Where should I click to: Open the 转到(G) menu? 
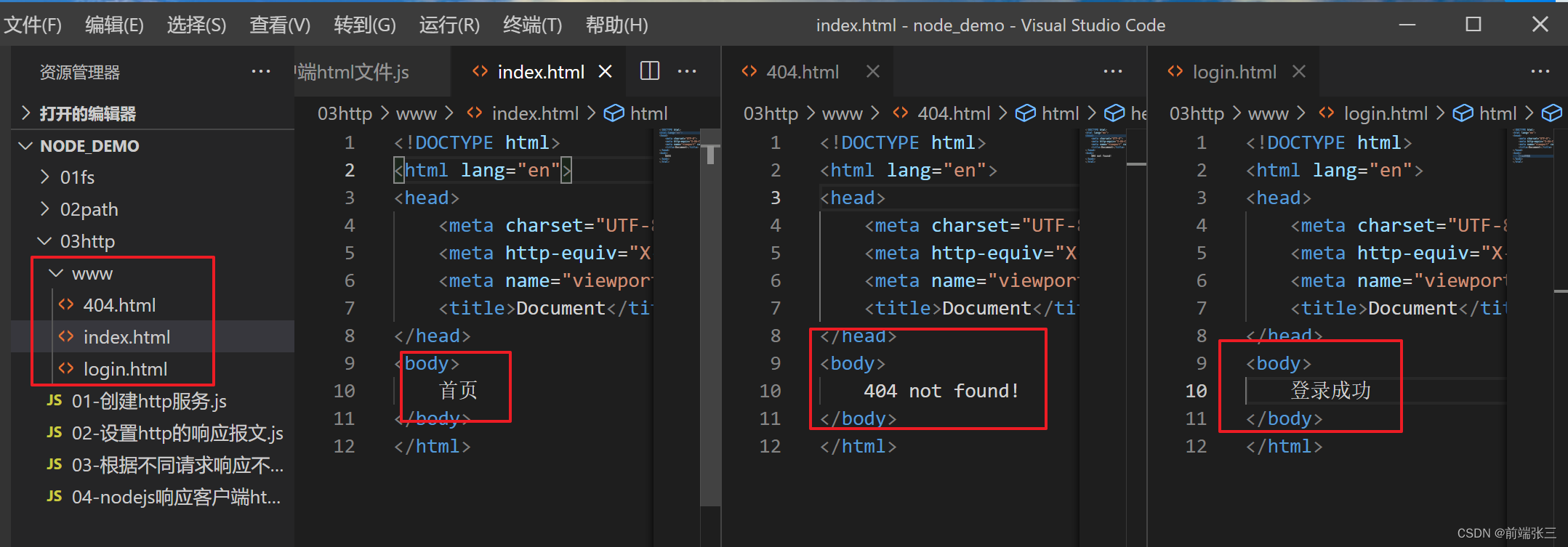coord(365,25)
